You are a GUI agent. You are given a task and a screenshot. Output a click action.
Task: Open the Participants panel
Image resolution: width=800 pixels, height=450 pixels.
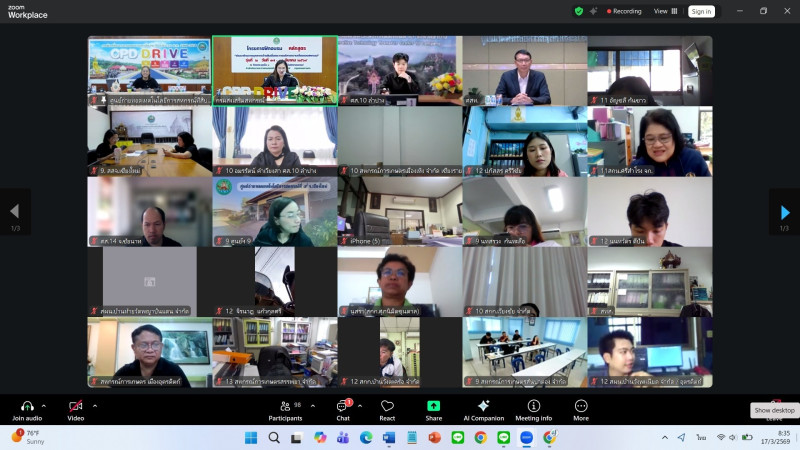284,406
